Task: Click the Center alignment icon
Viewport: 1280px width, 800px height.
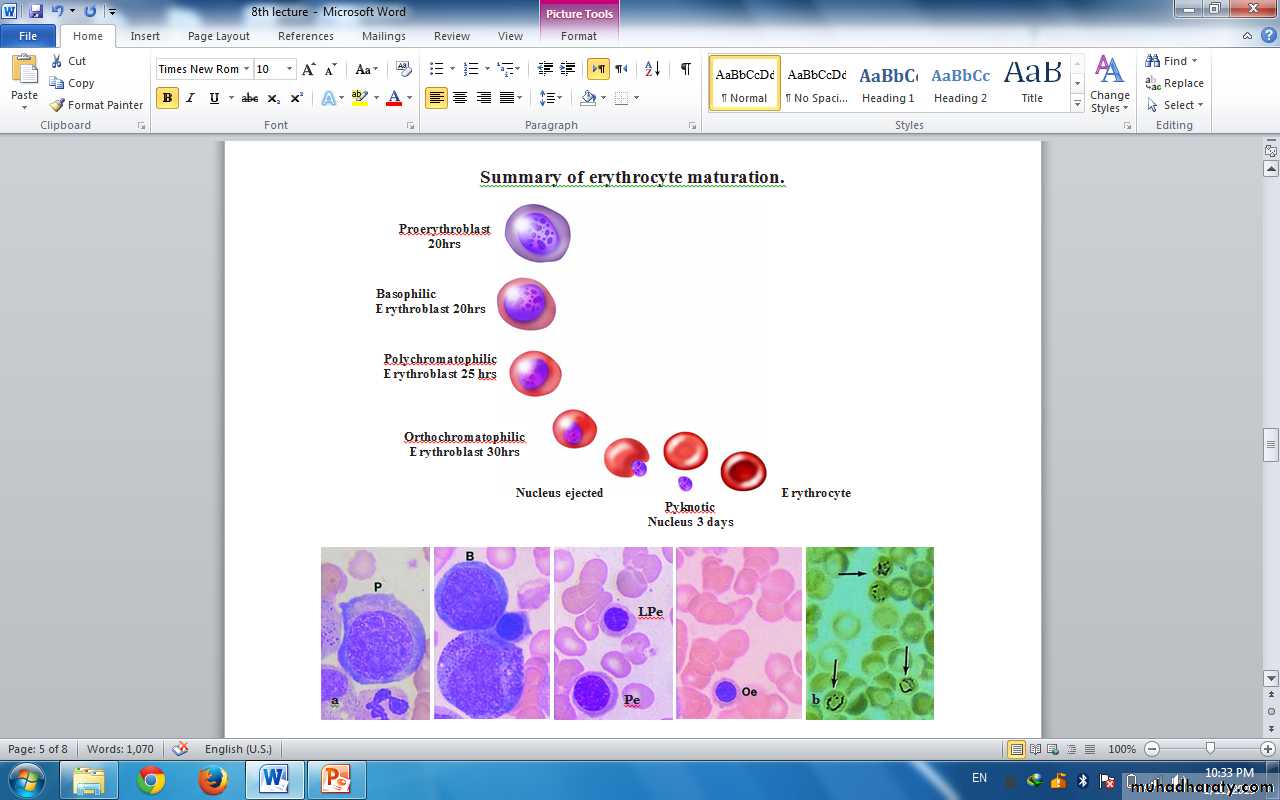Action: click(x=460, y=98)
